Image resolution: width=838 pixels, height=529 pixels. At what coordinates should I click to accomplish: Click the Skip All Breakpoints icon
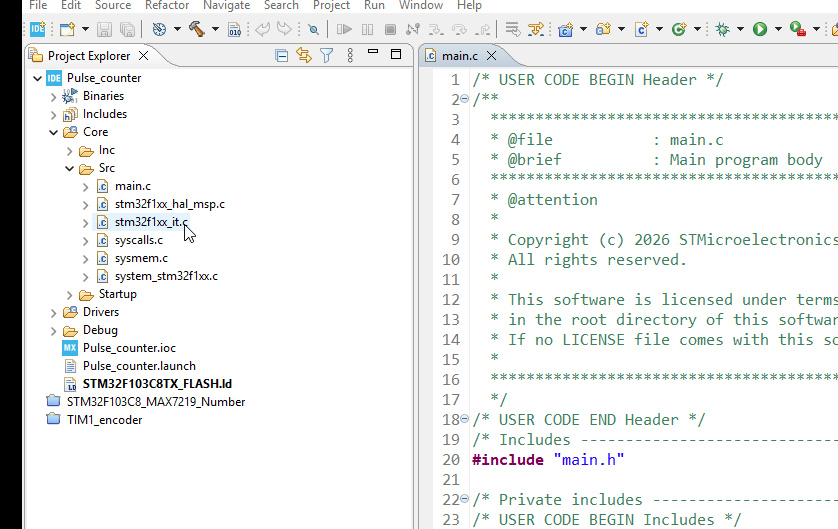(x=314, y=29)
